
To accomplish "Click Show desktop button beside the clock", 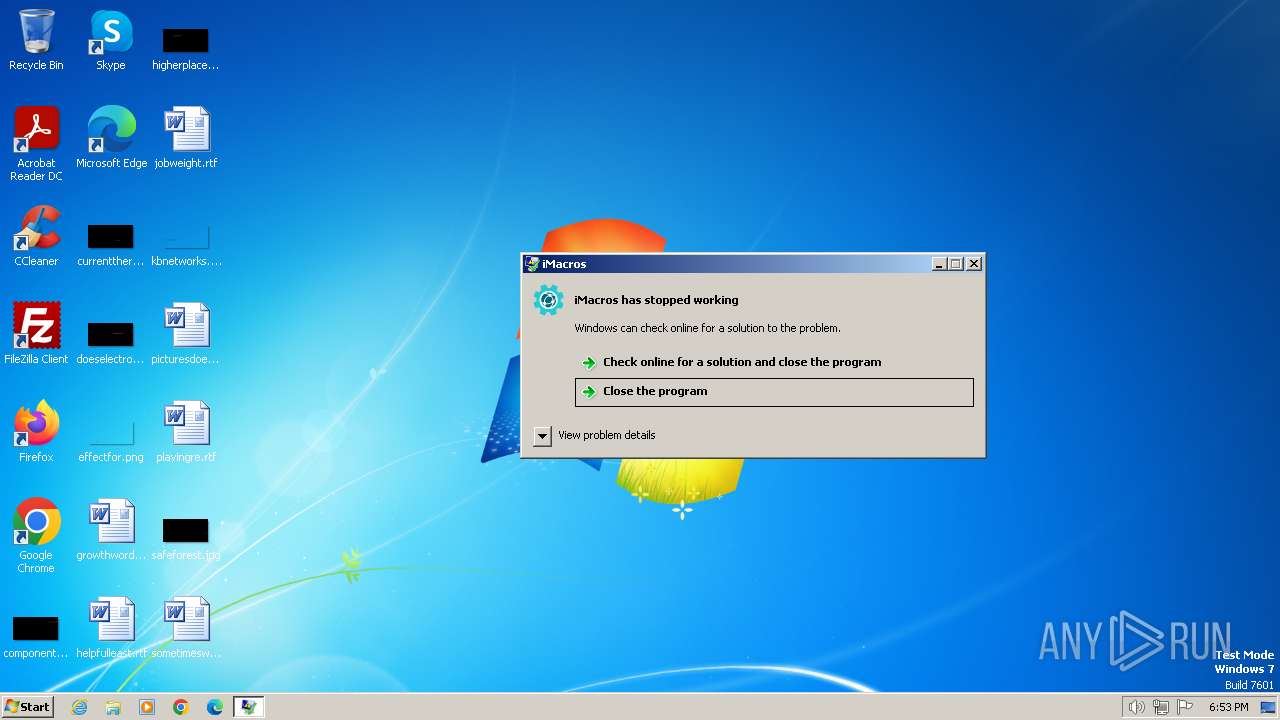I will (x=1268, y=707).
